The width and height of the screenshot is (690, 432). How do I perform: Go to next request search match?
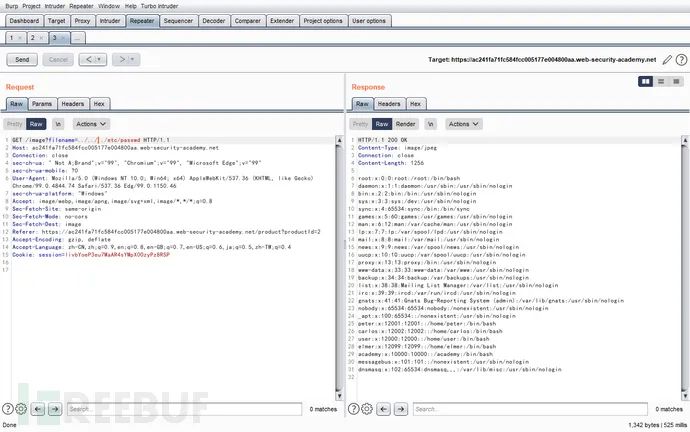tap(55, 409)
